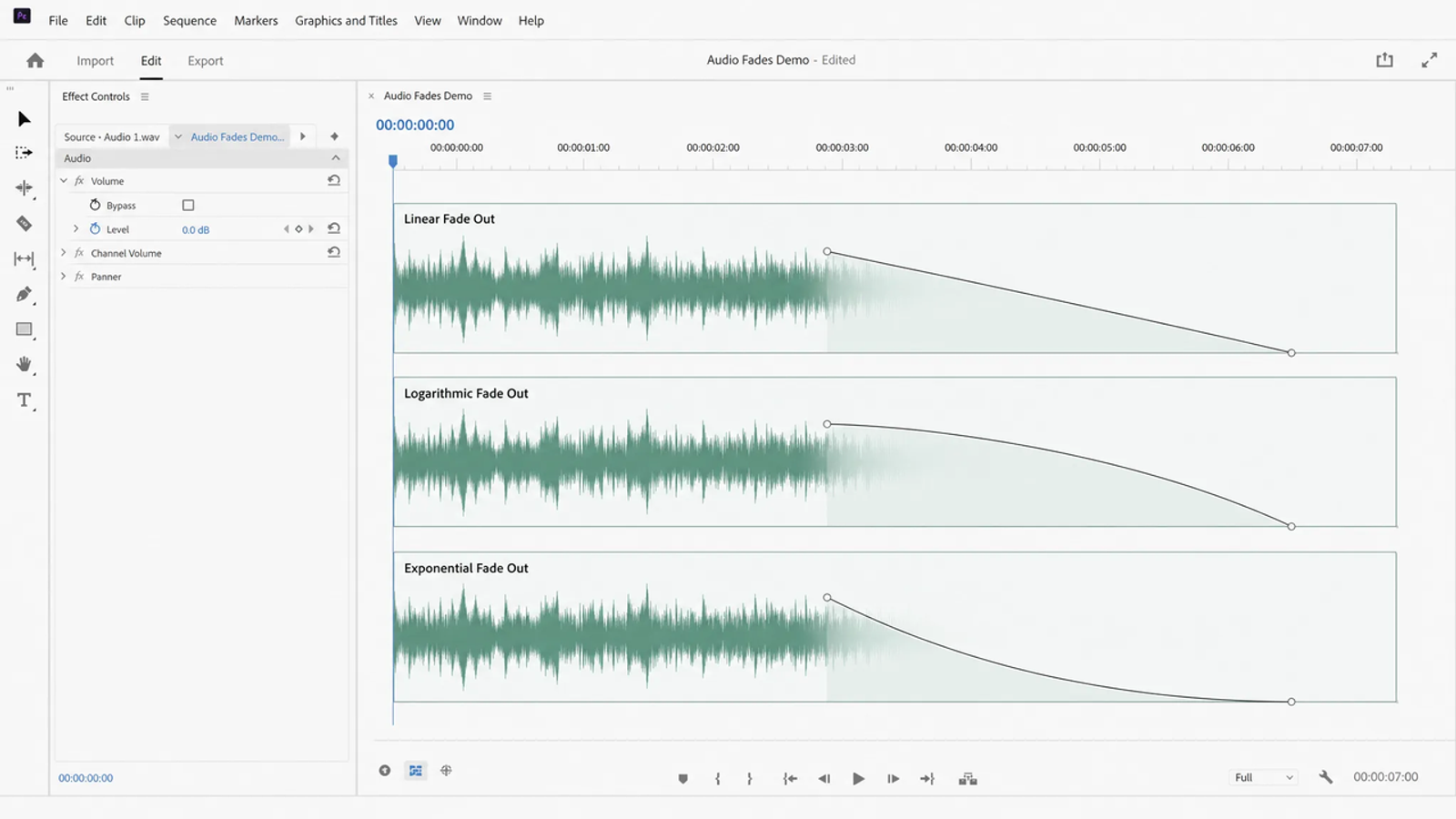The height and width of the screenshot is (819, 1456).
Task: Open the Graphics and Titles menu
Action: click(x=346, y=20)
